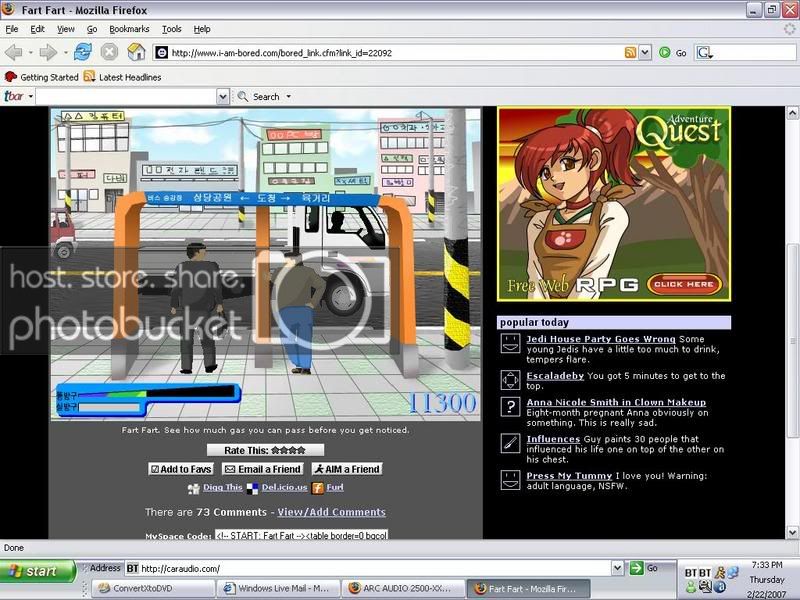Click the taskbar address Go arrow icon
This screenshot has height=600, width=800.
point(636,568)
